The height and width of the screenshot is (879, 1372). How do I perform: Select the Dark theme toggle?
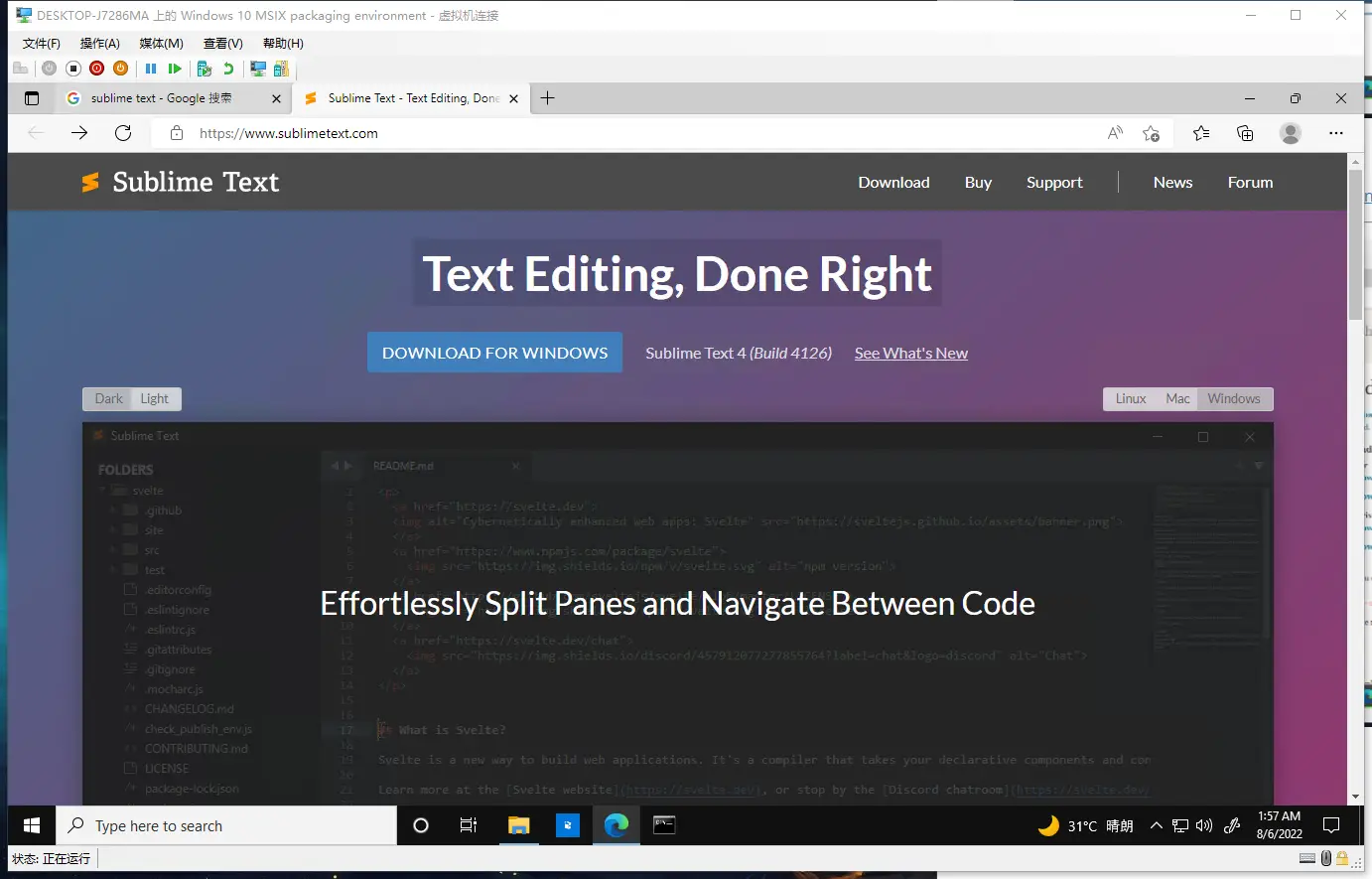(x=108, y=398)
